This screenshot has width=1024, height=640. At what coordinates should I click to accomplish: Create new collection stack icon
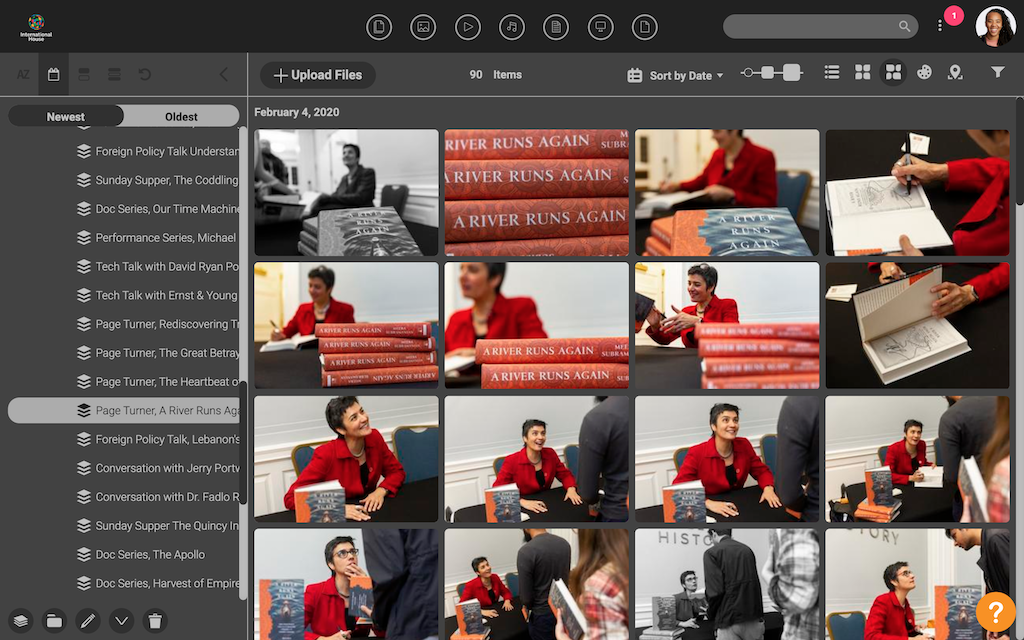tap(21, 620)
